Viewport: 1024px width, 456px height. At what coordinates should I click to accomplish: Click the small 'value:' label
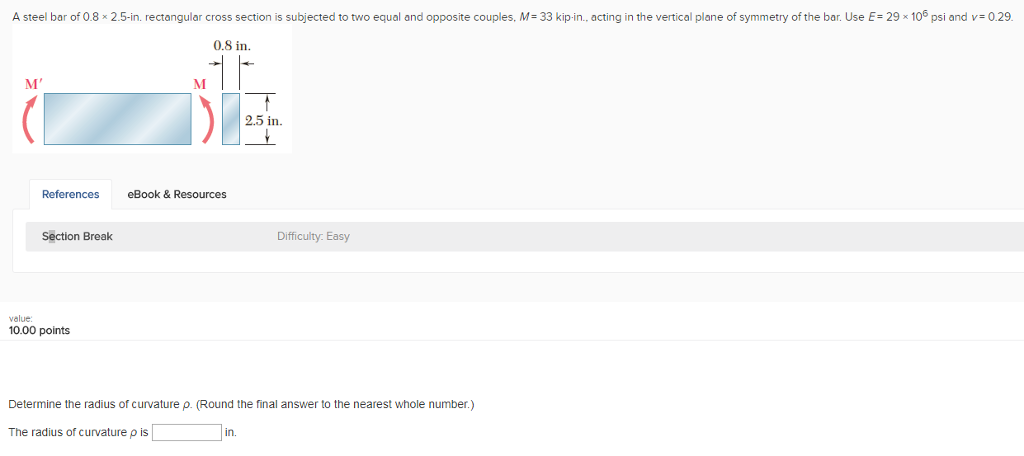tap(19, 319)
